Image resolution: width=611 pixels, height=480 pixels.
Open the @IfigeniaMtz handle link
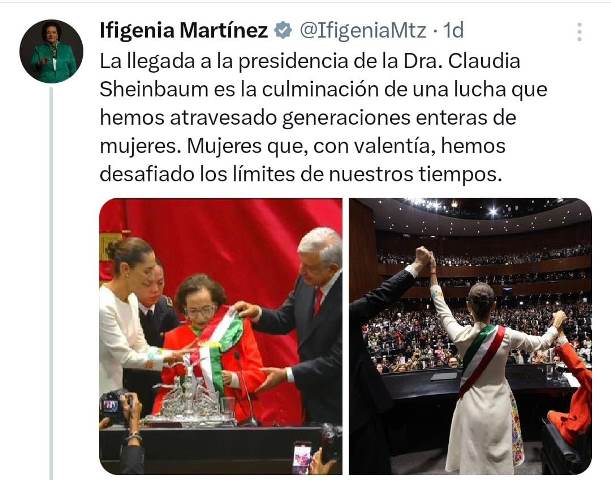tap(363, 31)
